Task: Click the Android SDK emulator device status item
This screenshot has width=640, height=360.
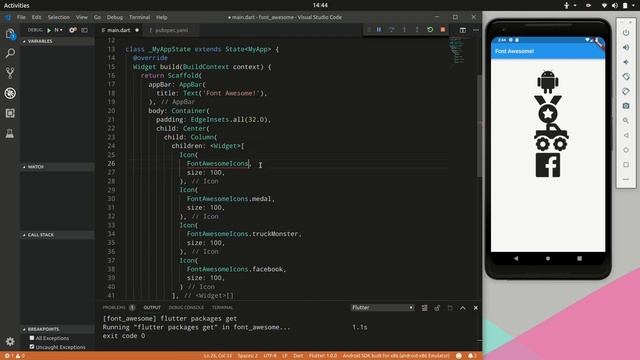Action: point(396,356)
